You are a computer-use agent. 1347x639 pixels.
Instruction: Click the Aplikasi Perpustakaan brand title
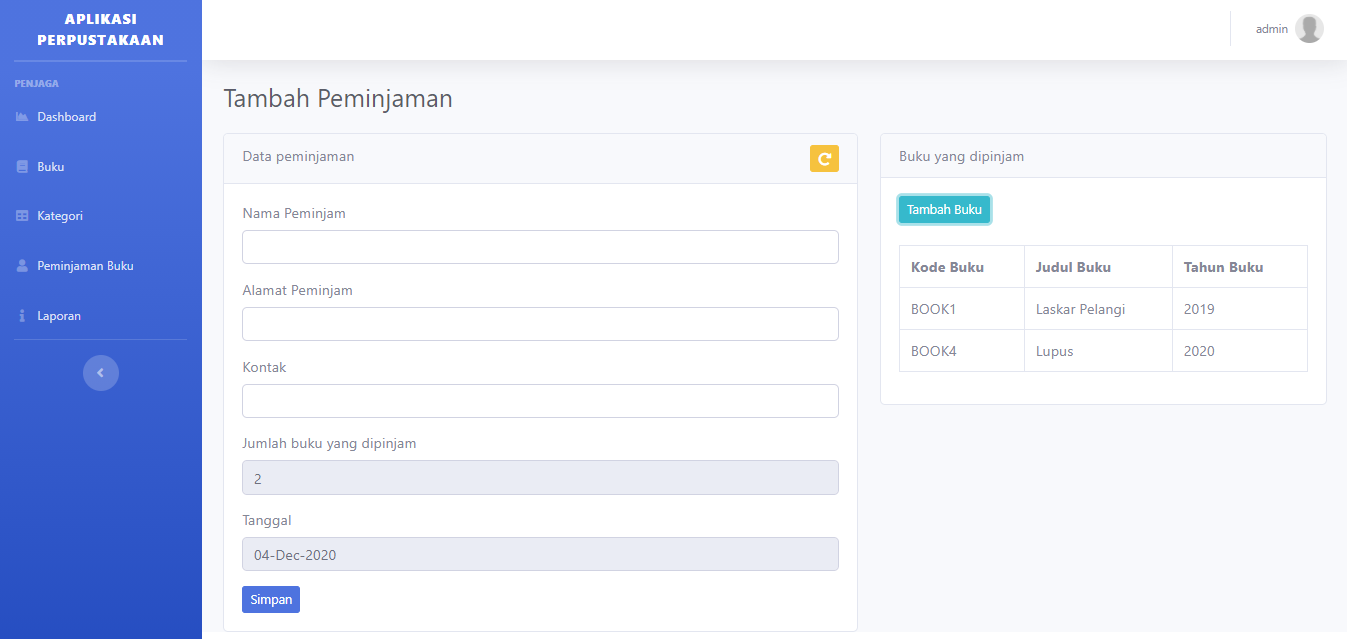coord(100,30)
